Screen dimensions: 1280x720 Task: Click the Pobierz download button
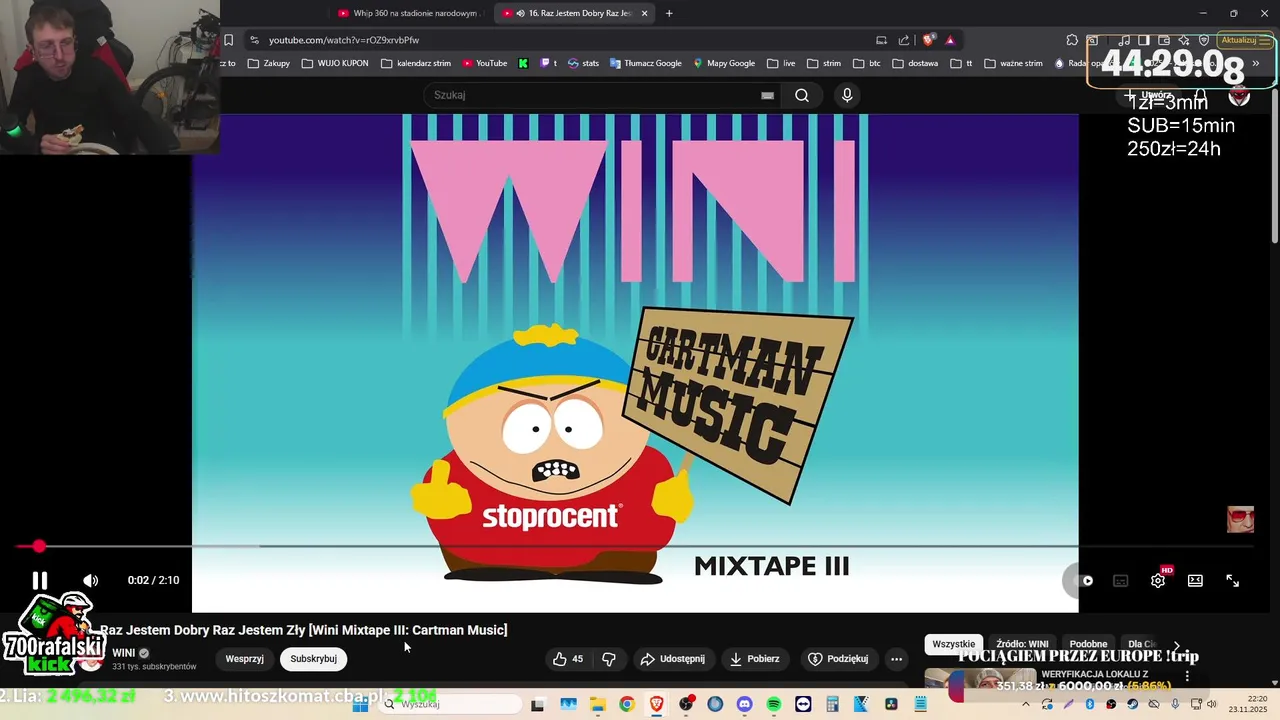(754, 659)
